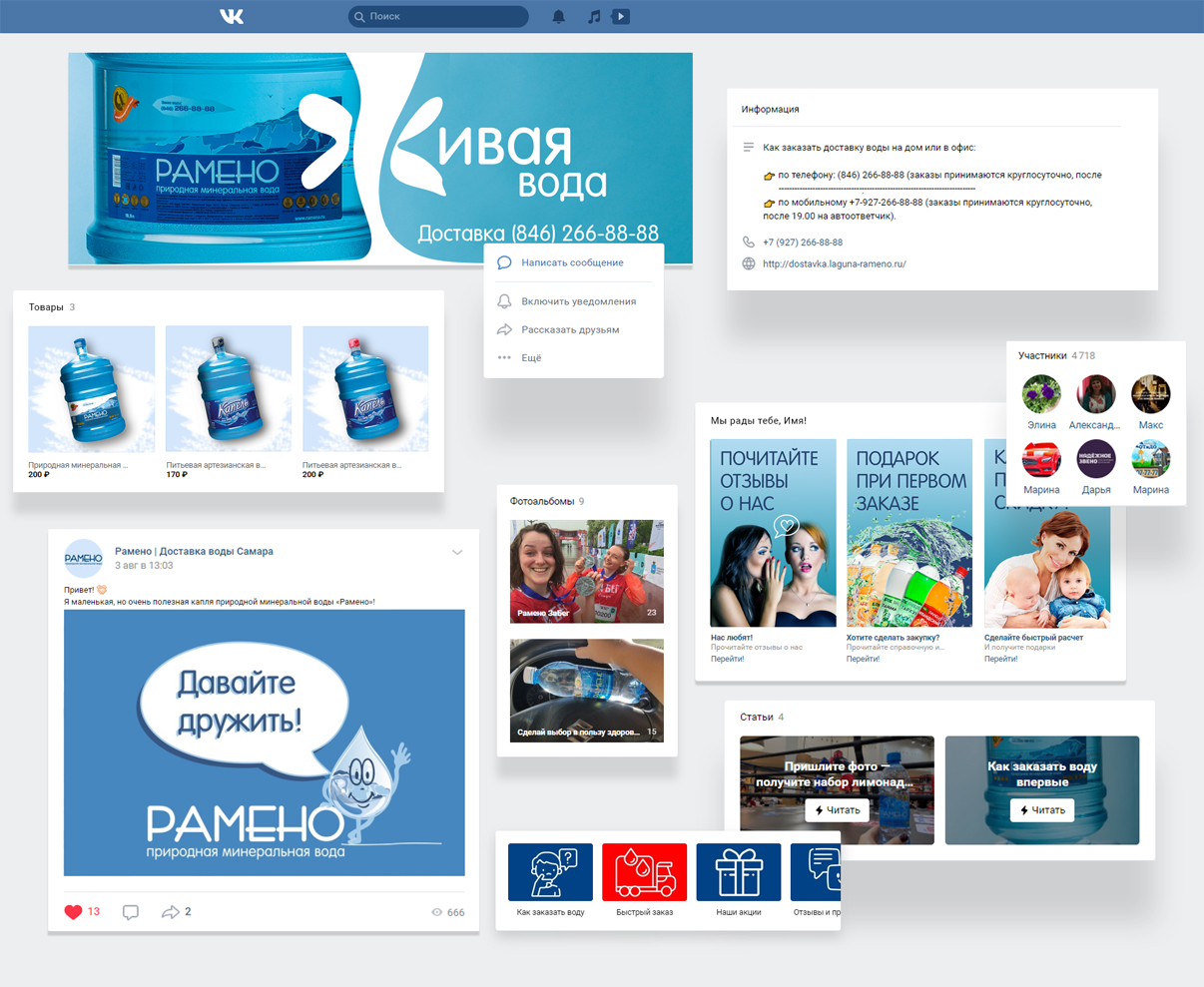Click 'Перейти!' under 'Нас любят!'
The image size is (1204, 987).
coord(727,659)
